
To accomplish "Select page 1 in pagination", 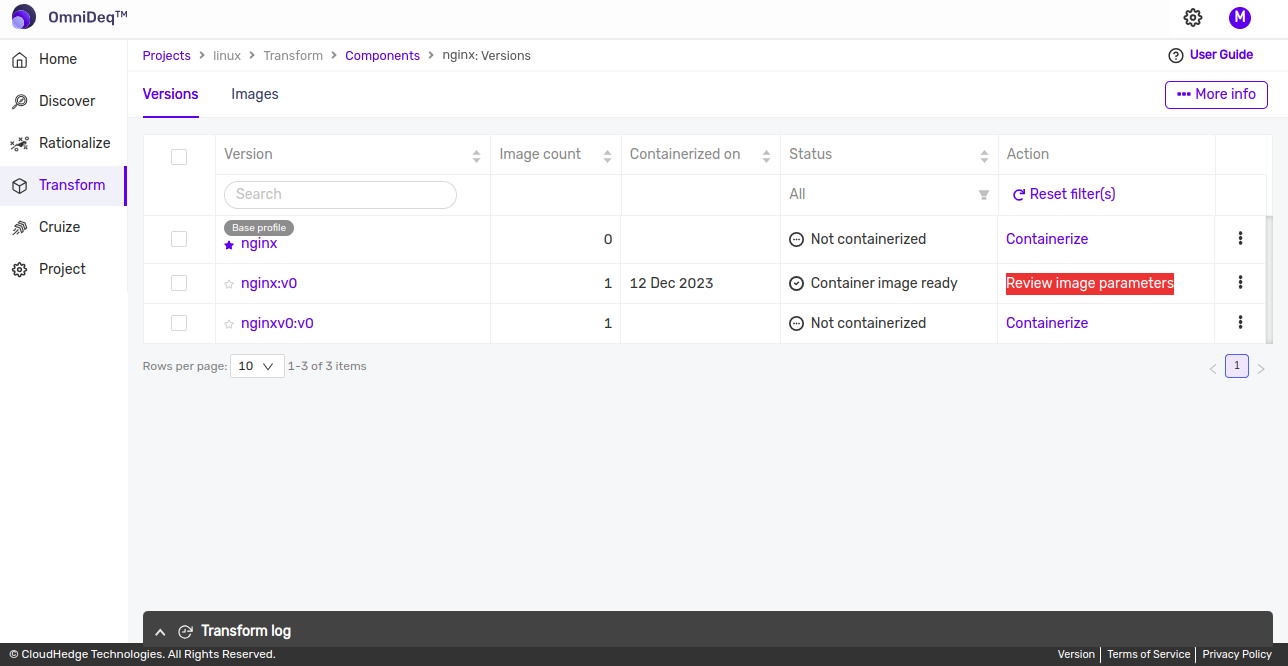I will (1237, 366).
